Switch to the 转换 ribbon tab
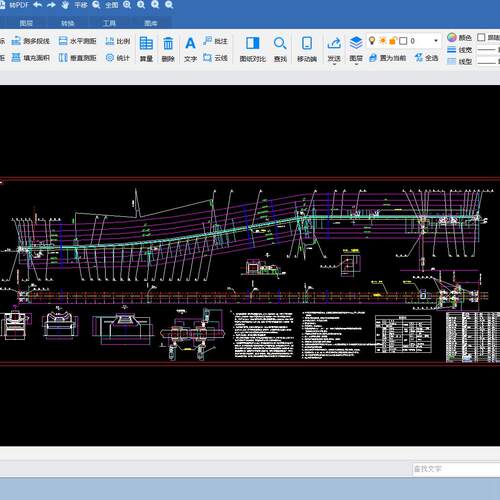This screenshot has width=500, height=500. coord(68,23)
